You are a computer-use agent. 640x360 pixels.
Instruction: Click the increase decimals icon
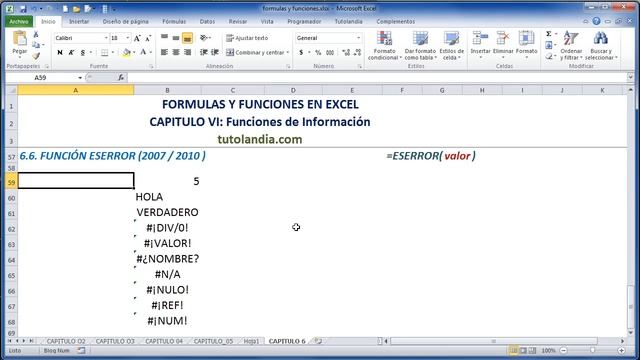[x=346, y=53]
